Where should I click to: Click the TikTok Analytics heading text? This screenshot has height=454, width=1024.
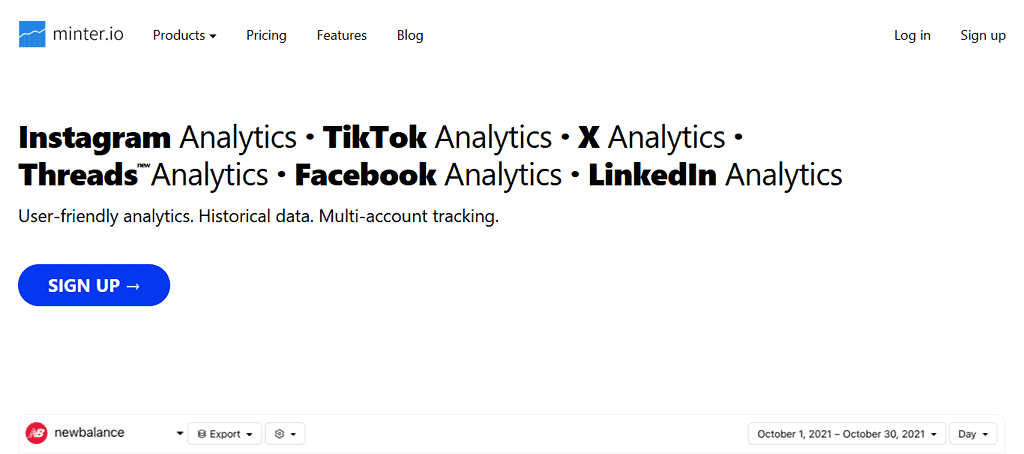[x=437, y=137]
